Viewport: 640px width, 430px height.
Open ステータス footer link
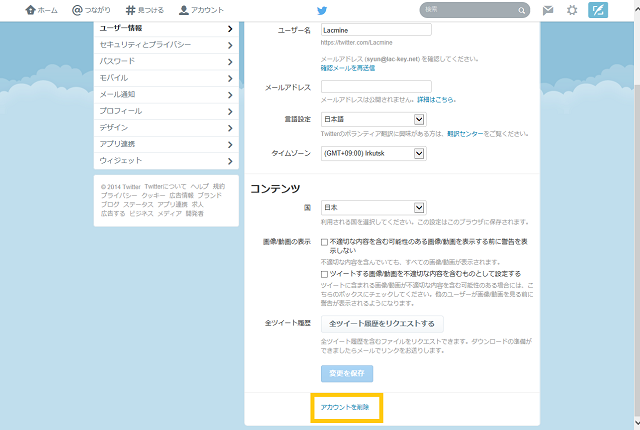tap(138, 204)
